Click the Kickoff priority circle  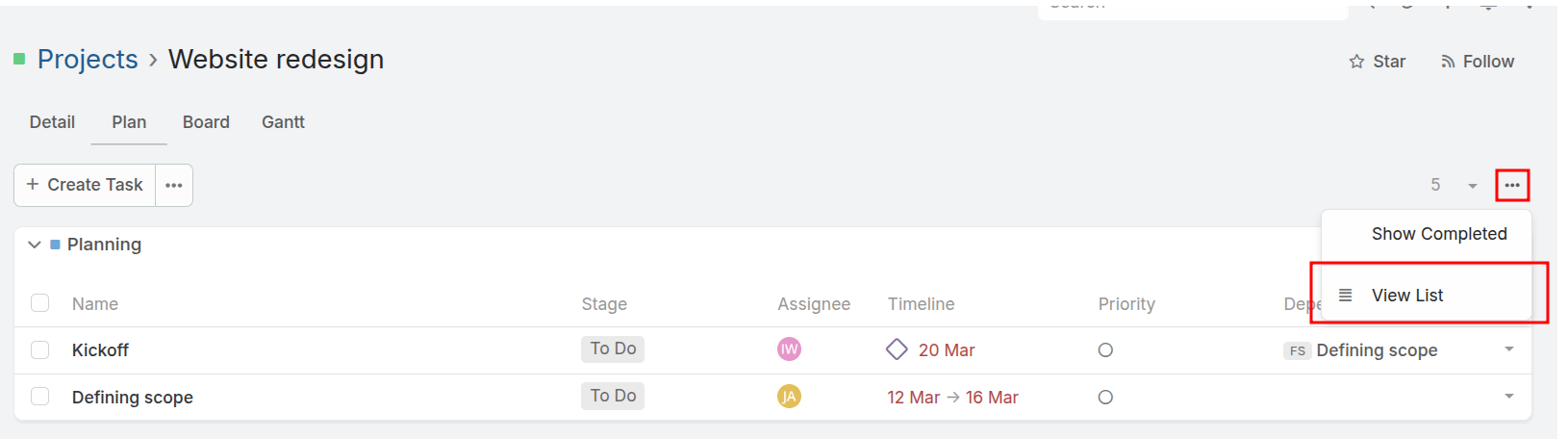point(1105,350)
